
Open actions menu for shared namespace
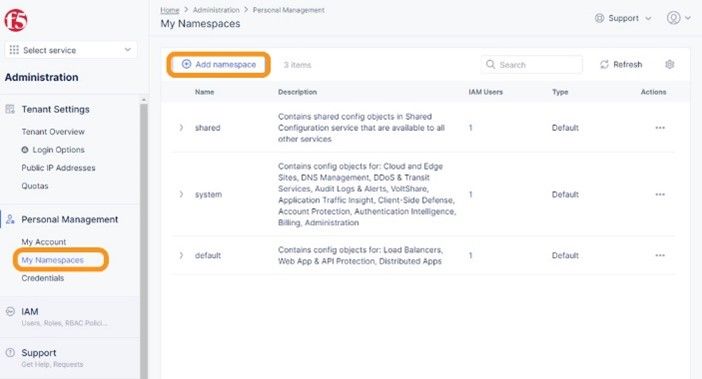(x=660, y=128)
